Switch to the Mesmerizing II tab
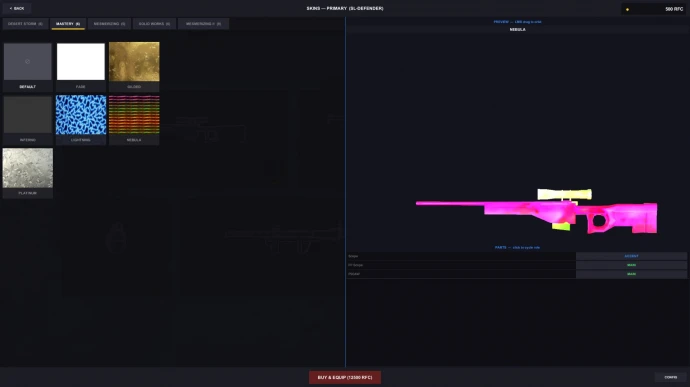 [x=203, y=24]
